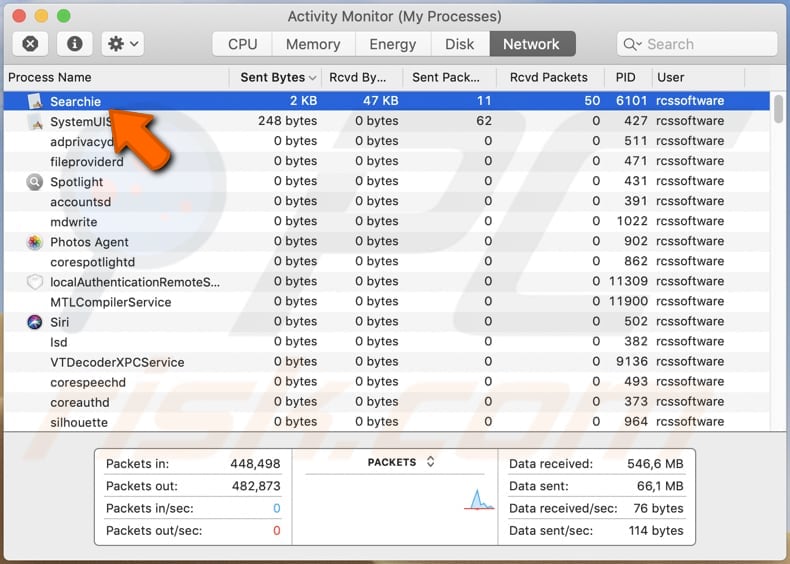
Task: Click the Photos Agent process icon
Action: click(35, 242)
